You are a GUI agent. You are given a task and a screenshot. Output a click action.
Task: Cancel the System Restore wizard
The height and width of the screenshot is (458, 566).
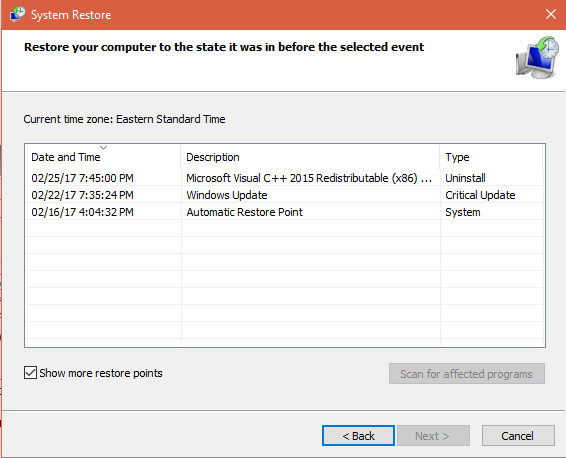518,436
